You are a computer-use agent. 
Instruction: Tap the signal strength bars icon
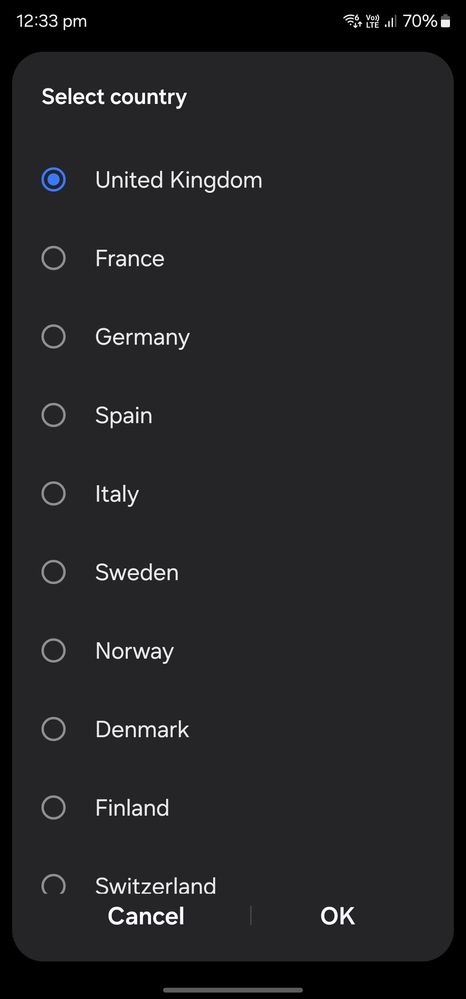coord(391,22)
